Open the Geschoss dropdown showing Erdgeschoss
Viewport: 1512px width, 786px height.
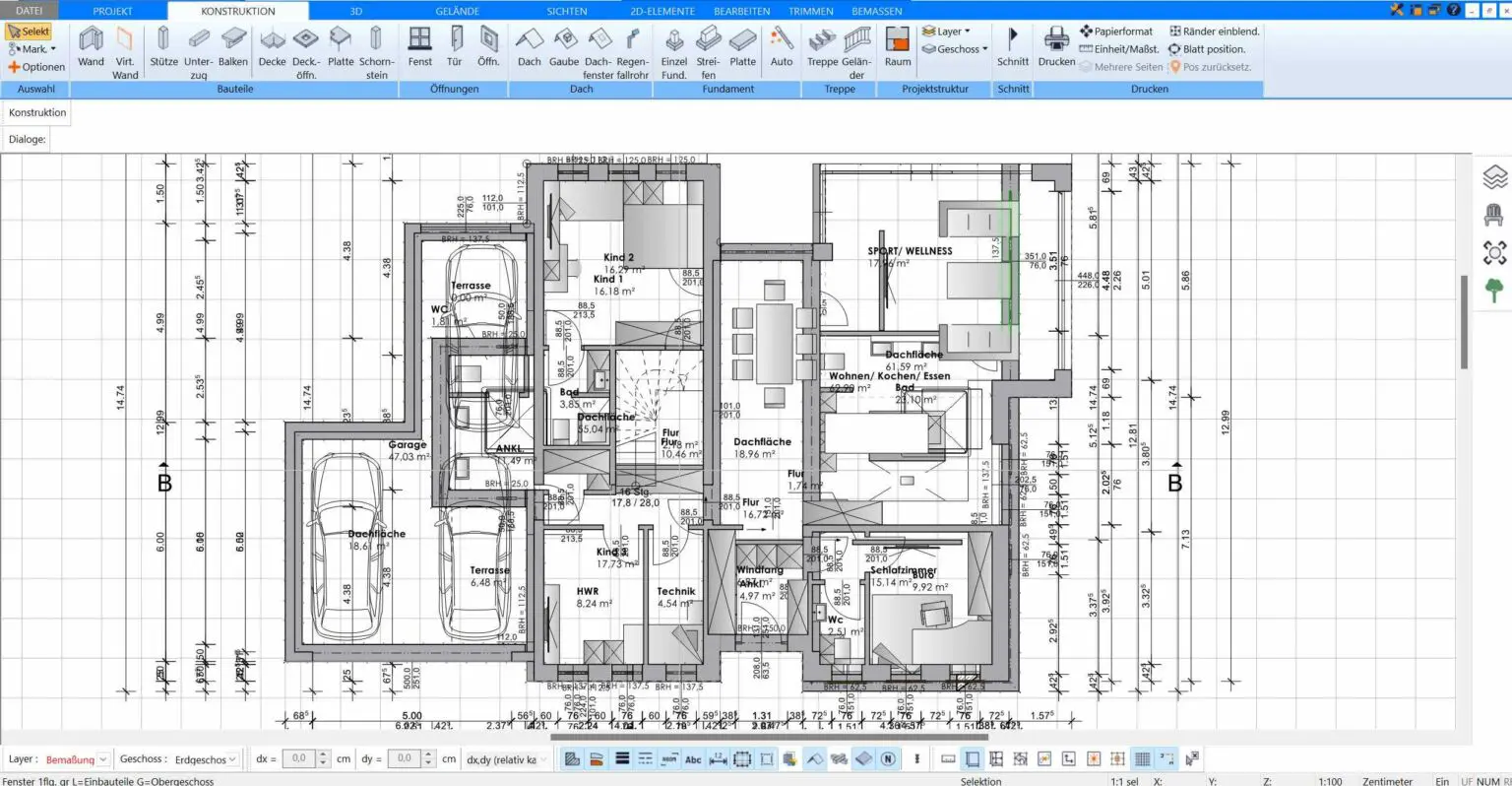pos(232,759)
